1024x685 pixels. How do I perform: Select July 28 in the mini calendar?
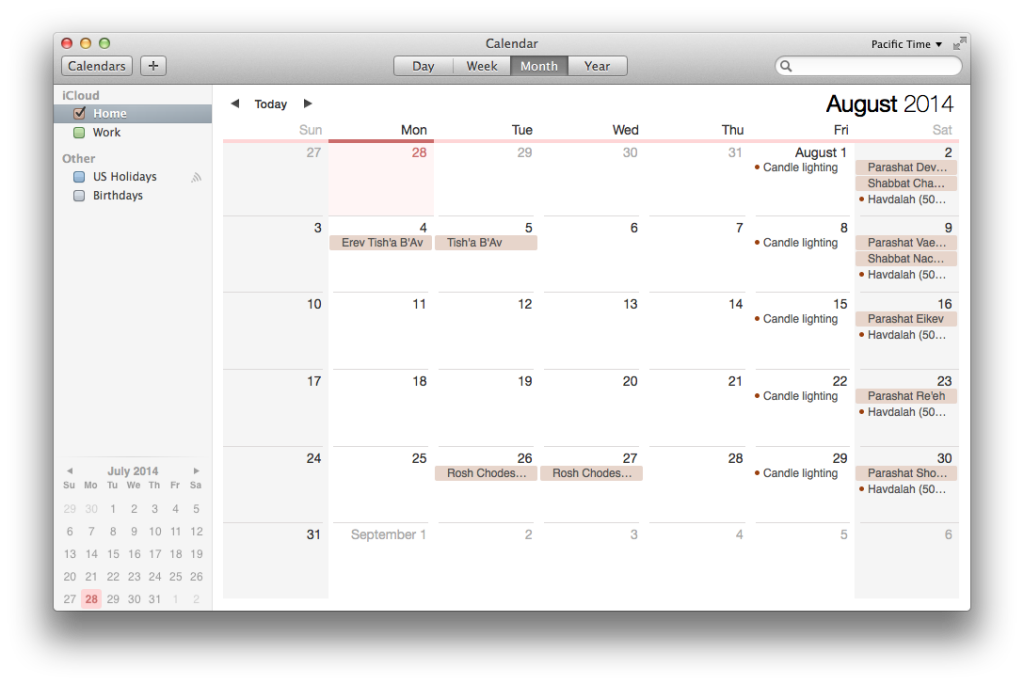[x=91, y=599]
